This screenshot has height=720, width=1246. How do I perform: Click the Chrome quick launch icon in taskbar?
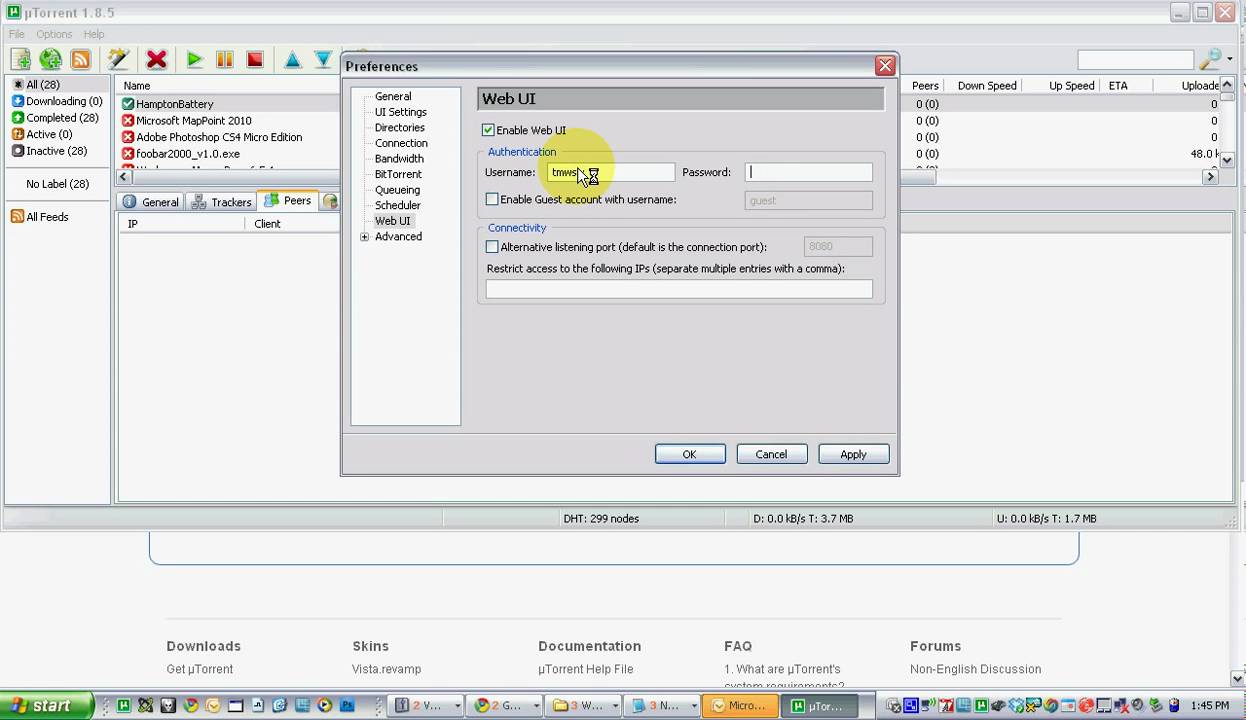tap(190, 706)
